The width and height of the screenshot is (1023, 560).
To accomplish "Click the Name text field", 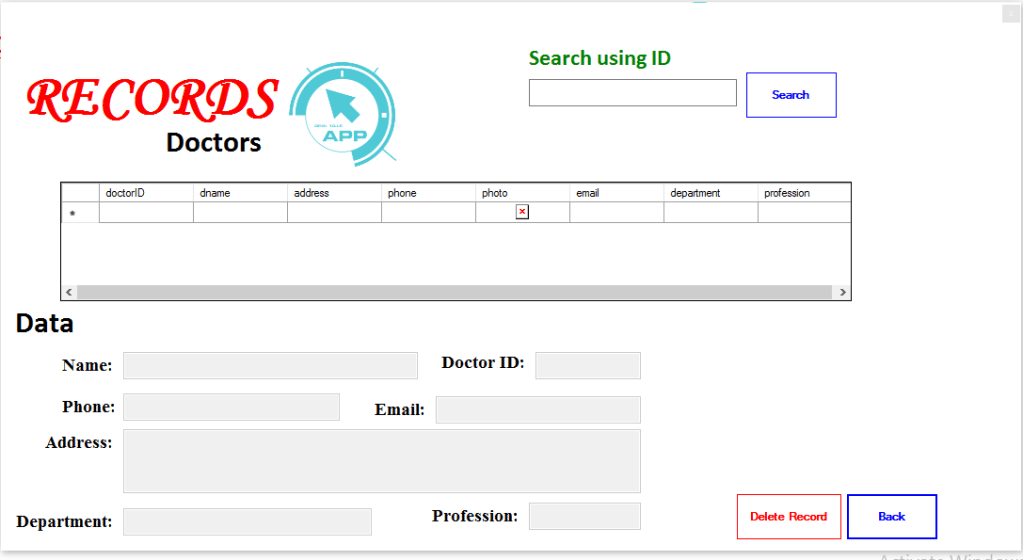I will point(270,365).
